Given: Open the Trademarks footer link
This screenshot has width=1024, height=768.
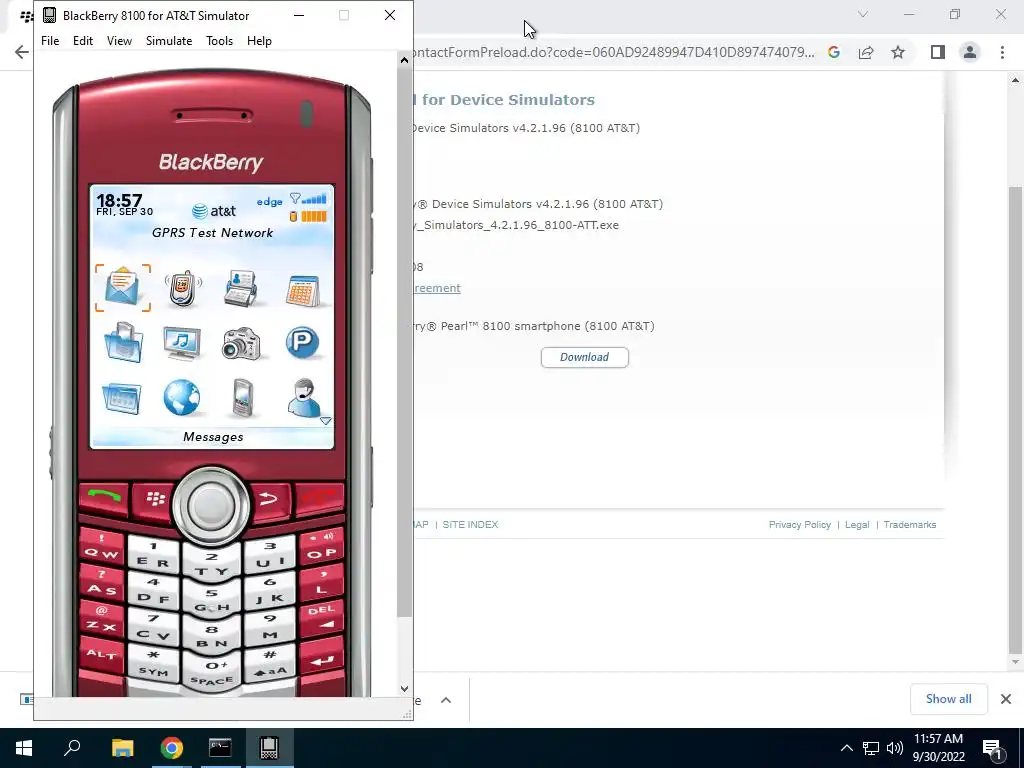Looking at the screenshot, I should click(910, 524).
